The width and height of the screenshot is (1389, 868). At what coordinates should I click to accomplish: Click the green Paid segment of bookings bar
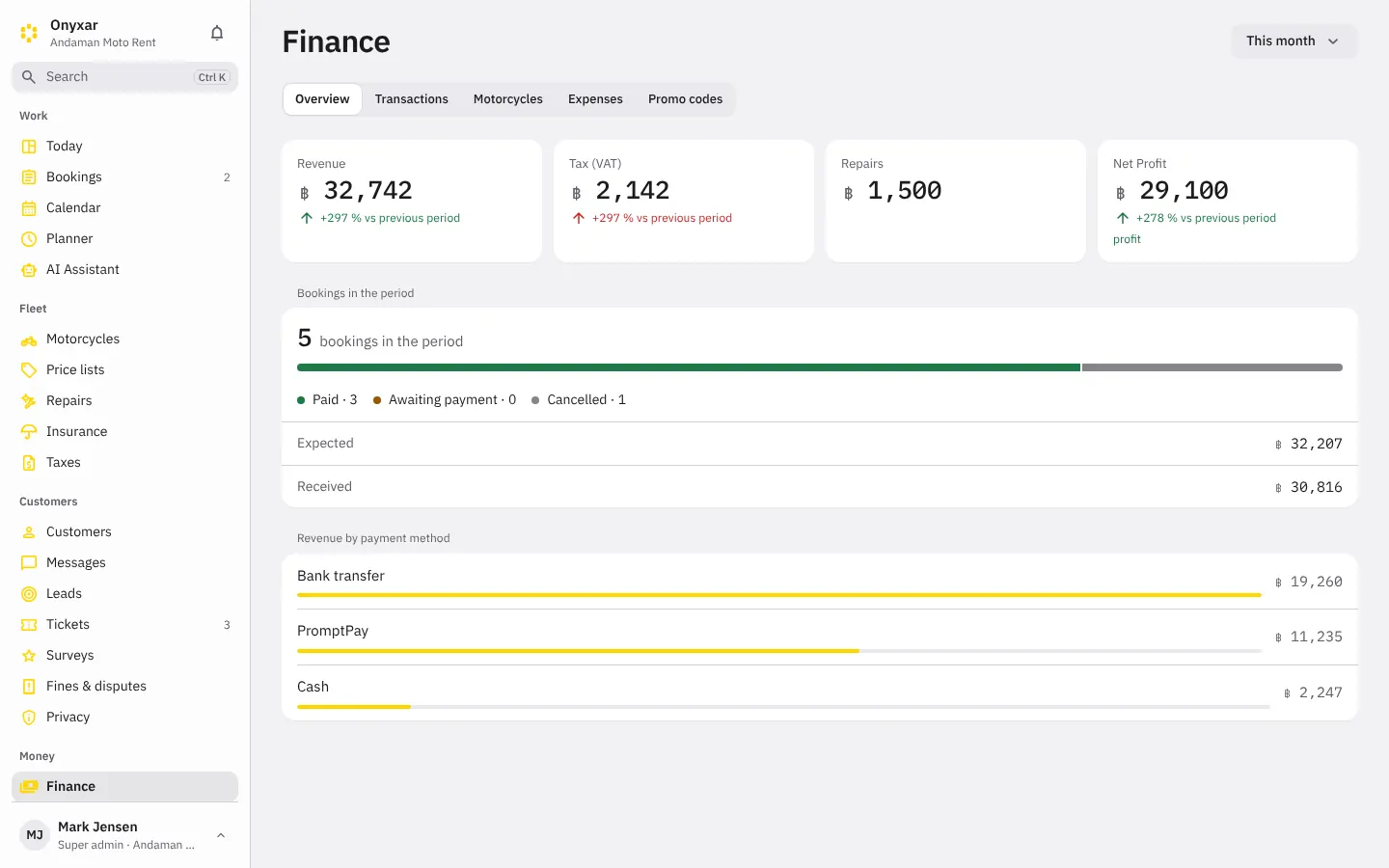(689, 367)
